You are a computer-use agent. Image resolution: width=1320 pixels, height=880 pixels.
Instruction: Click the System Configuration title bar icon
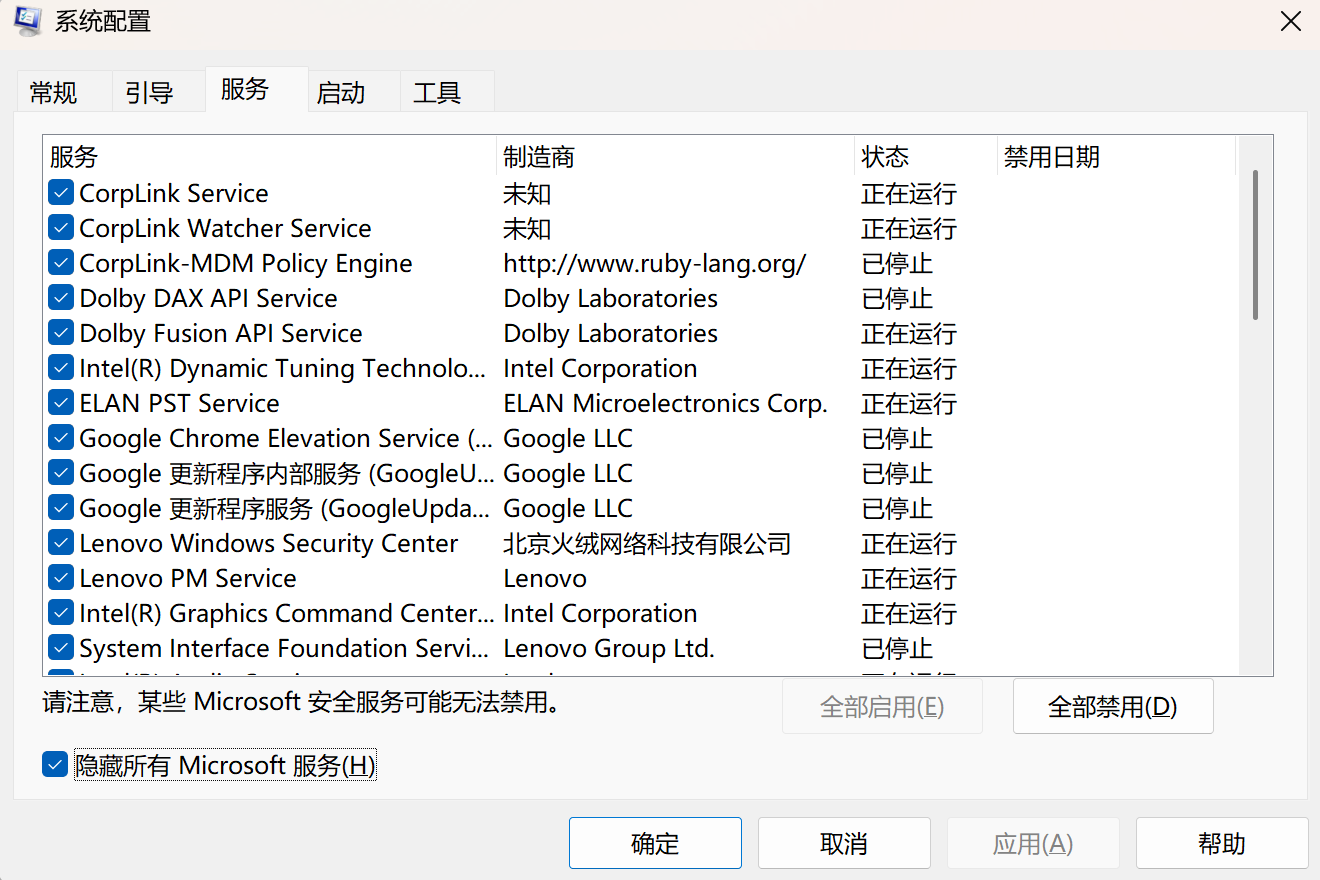tap(27, 21)
